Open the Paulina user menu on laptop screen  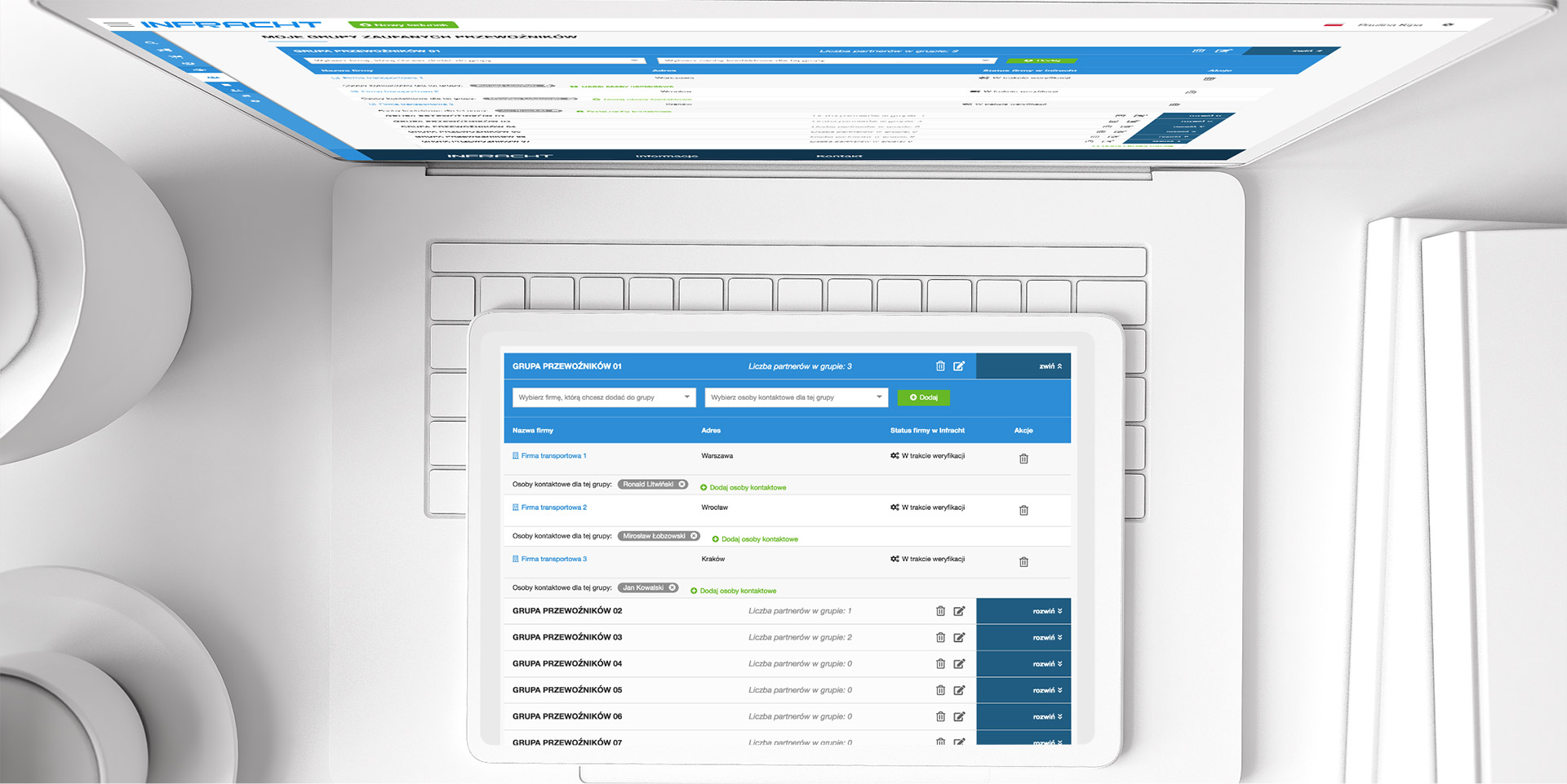tap(1390, 25)
